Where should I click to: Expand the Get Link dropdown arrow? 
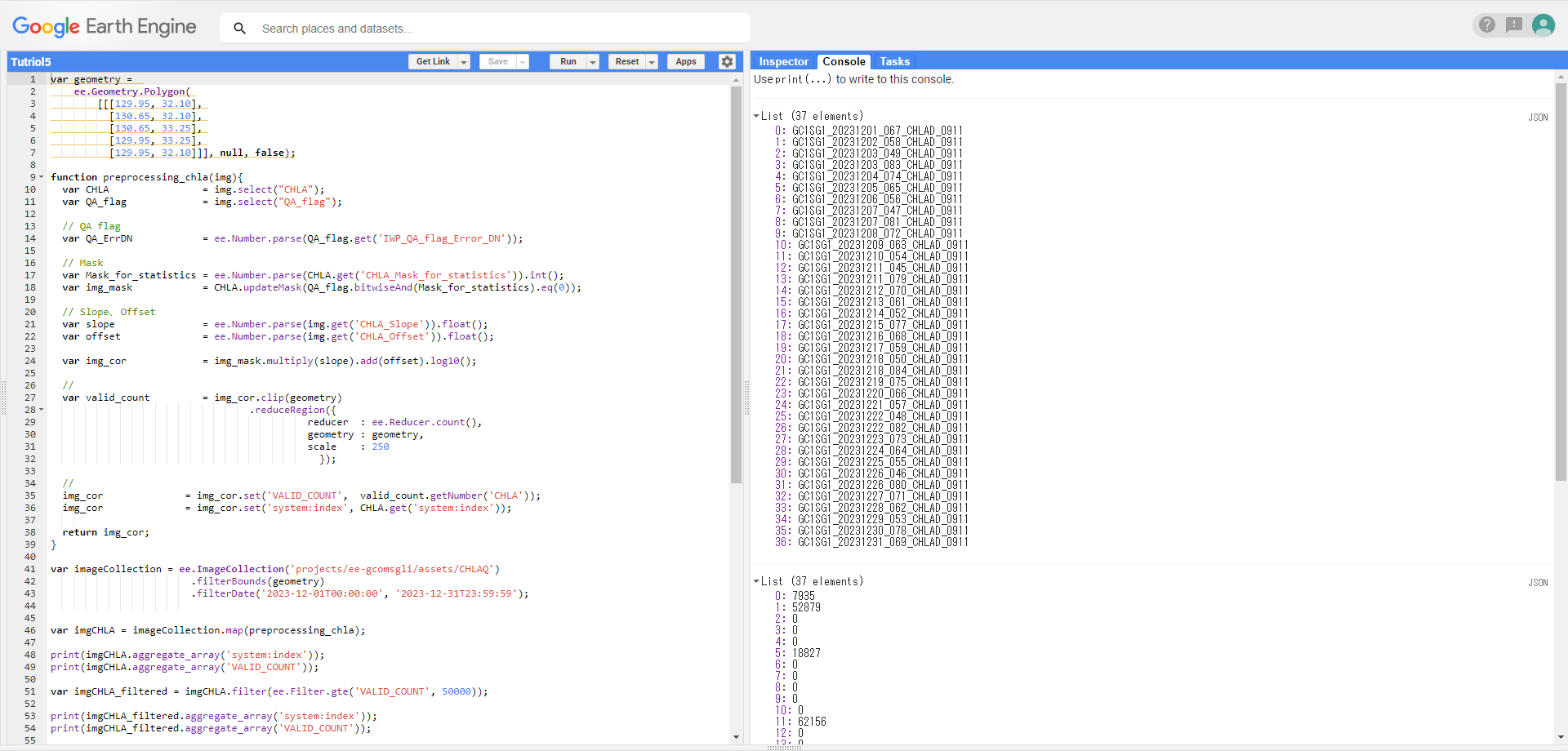(464, 62)
